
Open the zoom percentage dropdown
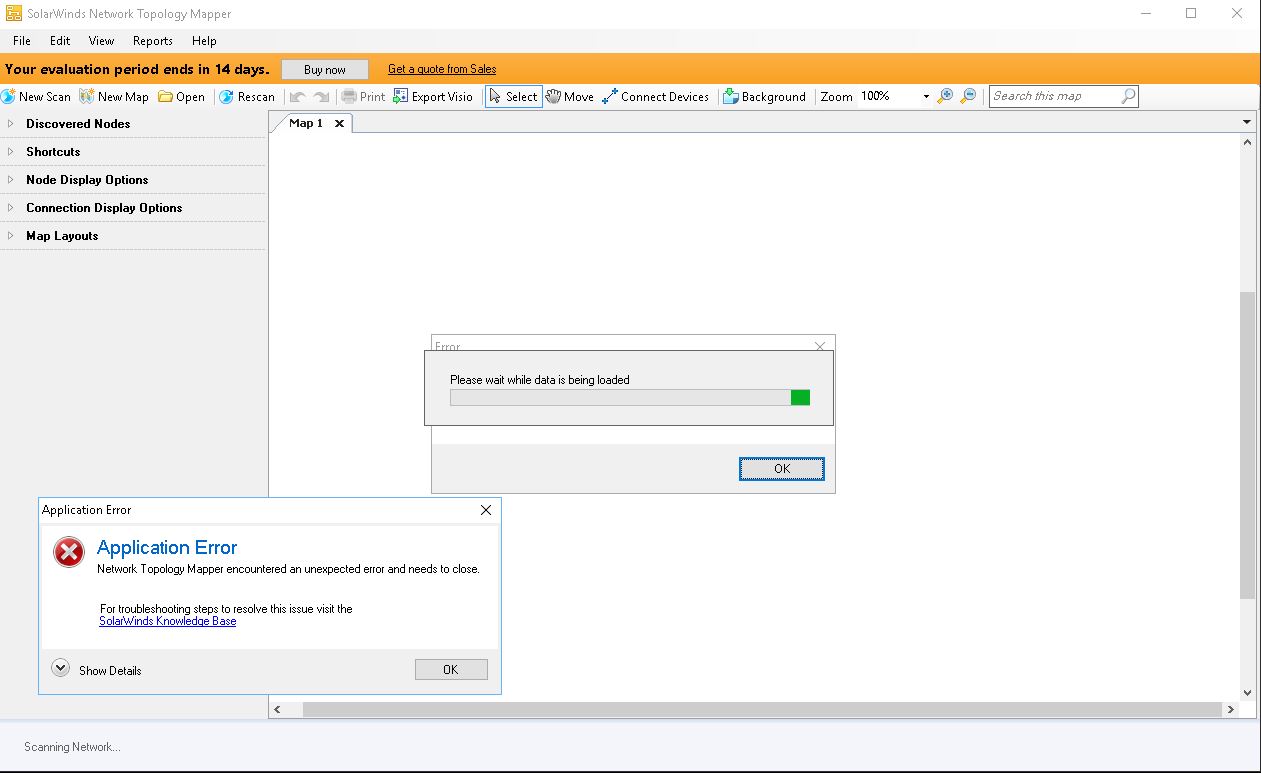pos(926,97)
